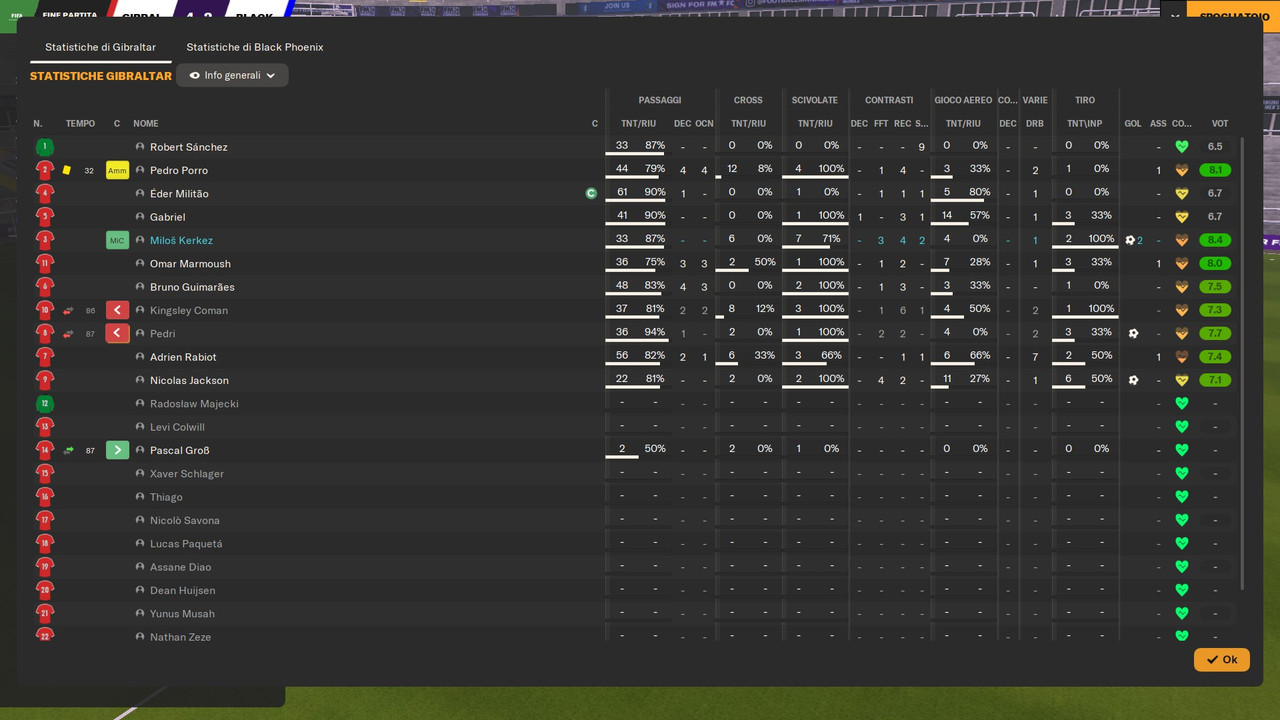Open Lucas Paquetá's player name
The height and width of the screenshot is (720, 1280).
click(x=186, y=544)
